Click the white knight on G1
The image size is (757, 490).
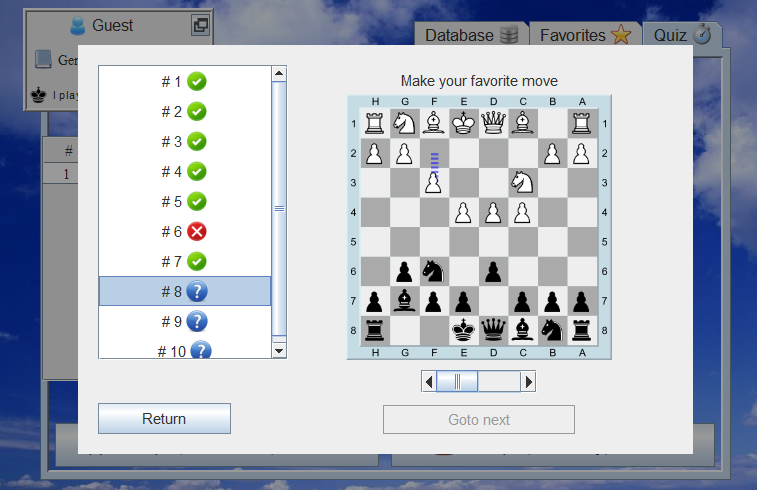tap(405, 124)
